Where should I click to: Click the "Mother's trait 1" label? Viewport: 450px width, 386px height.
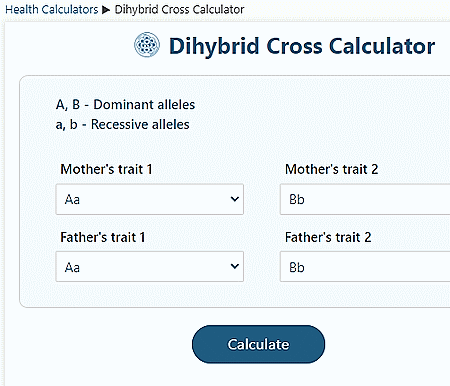106,169
